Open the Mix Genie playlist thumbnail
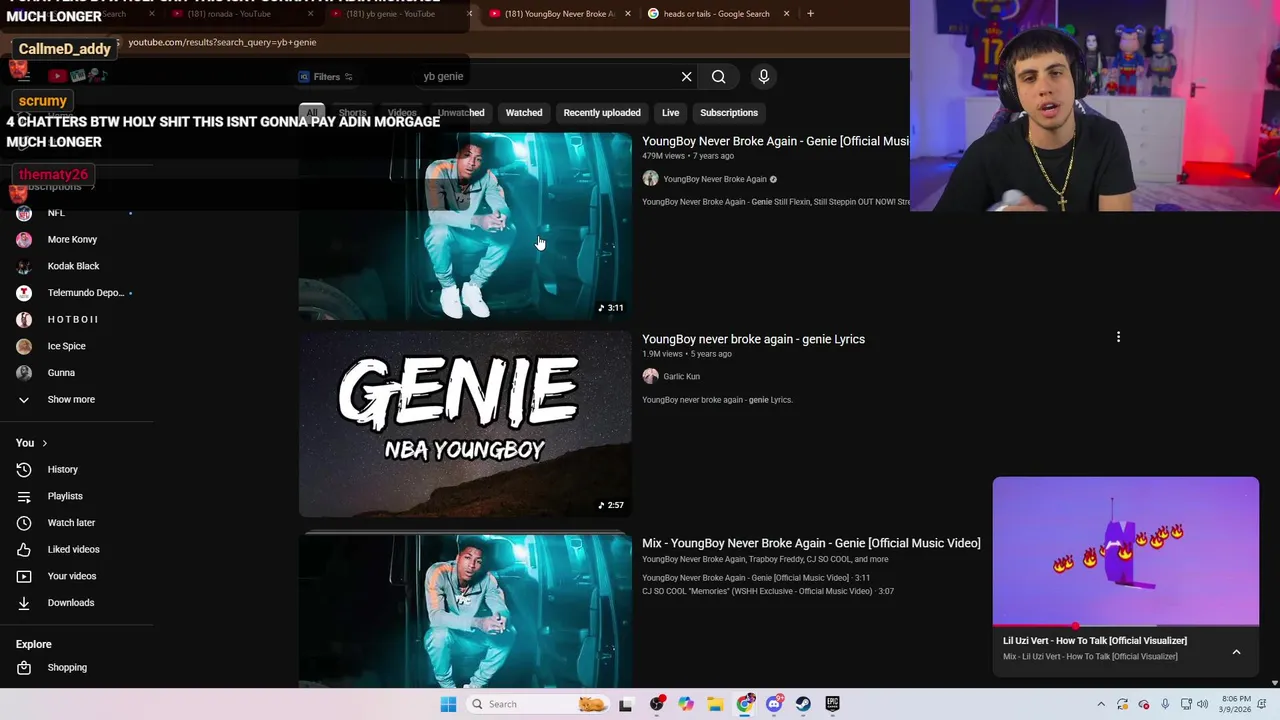 click(465, 611)
